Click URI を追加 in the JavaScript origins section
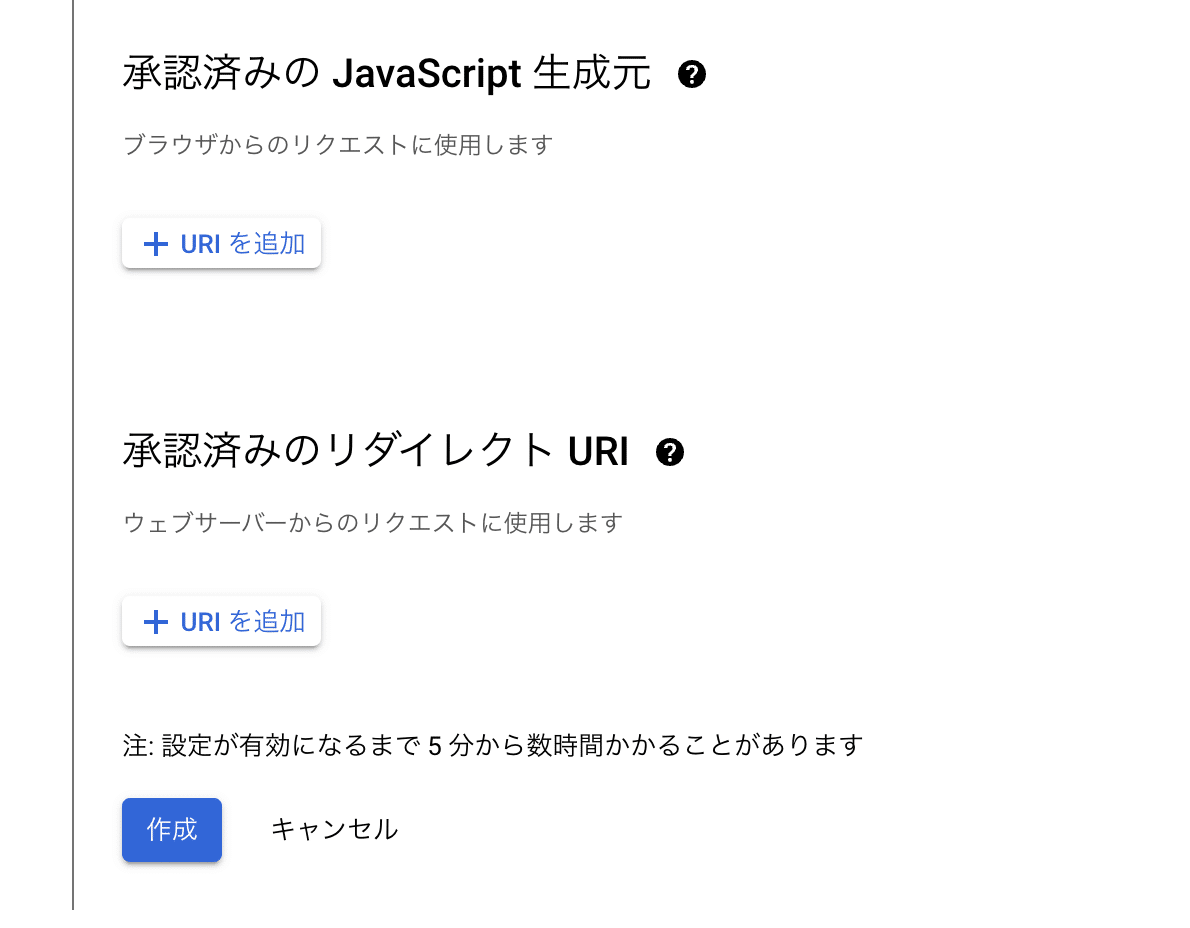This screenshot has height=928, width=1190. (x=221, y=243)
